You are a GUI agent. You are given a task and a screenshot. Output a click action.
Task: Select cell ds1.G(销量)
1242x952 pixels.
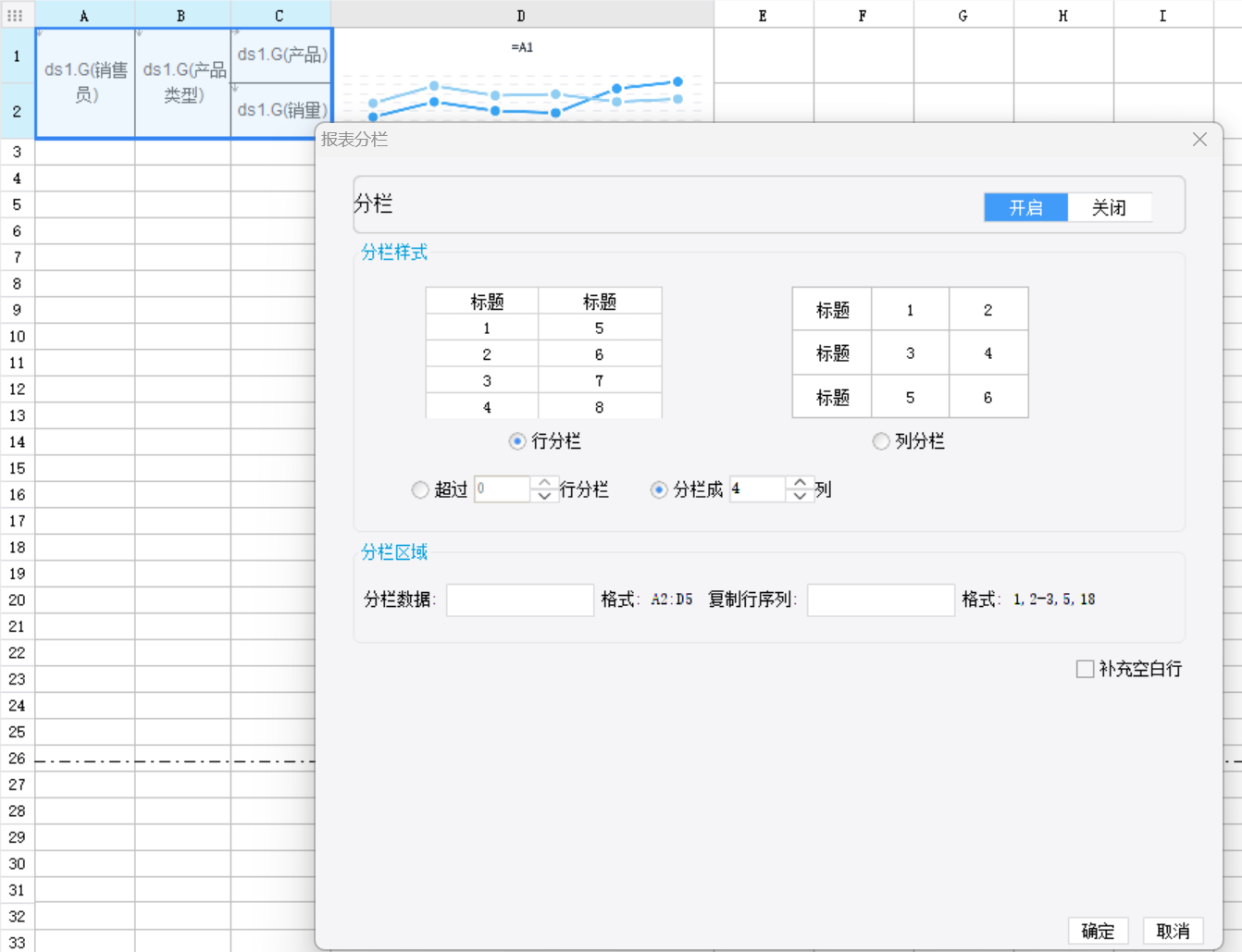tap(281, 111)
